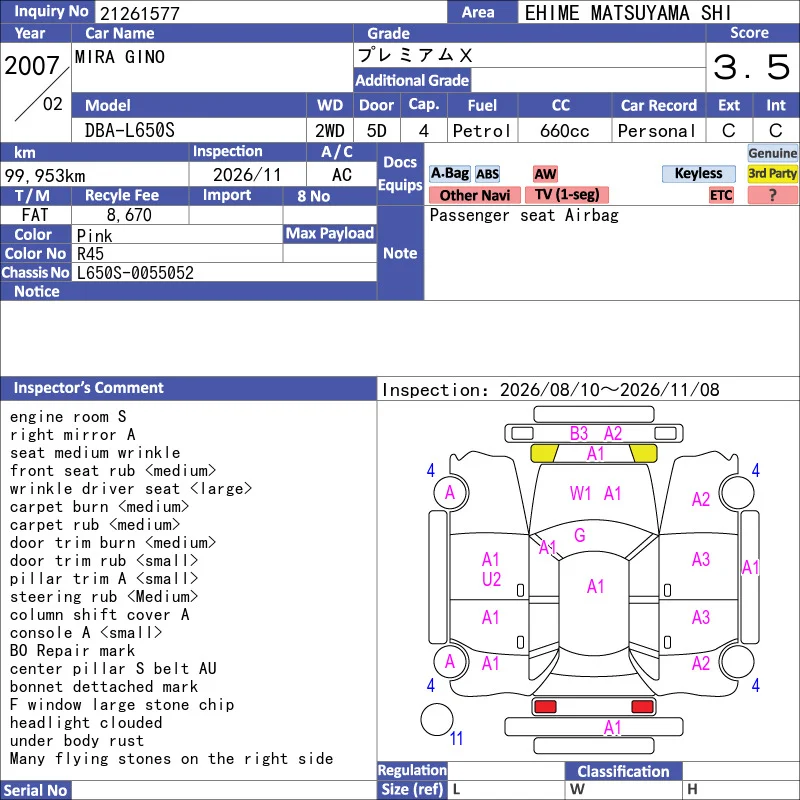Click the A-Bag equipment badge

pos(449,173)
